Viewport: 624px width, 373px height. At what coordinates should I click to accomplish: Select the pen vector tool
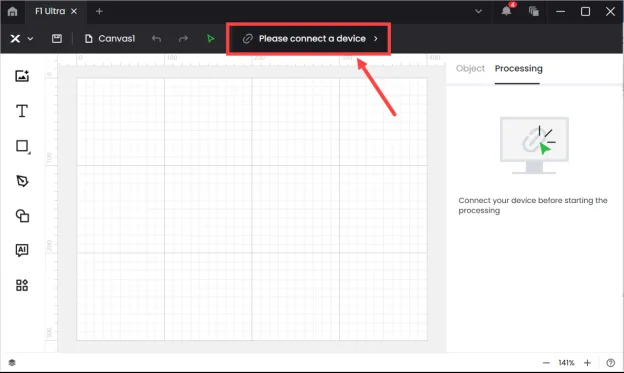click(22, 181)
